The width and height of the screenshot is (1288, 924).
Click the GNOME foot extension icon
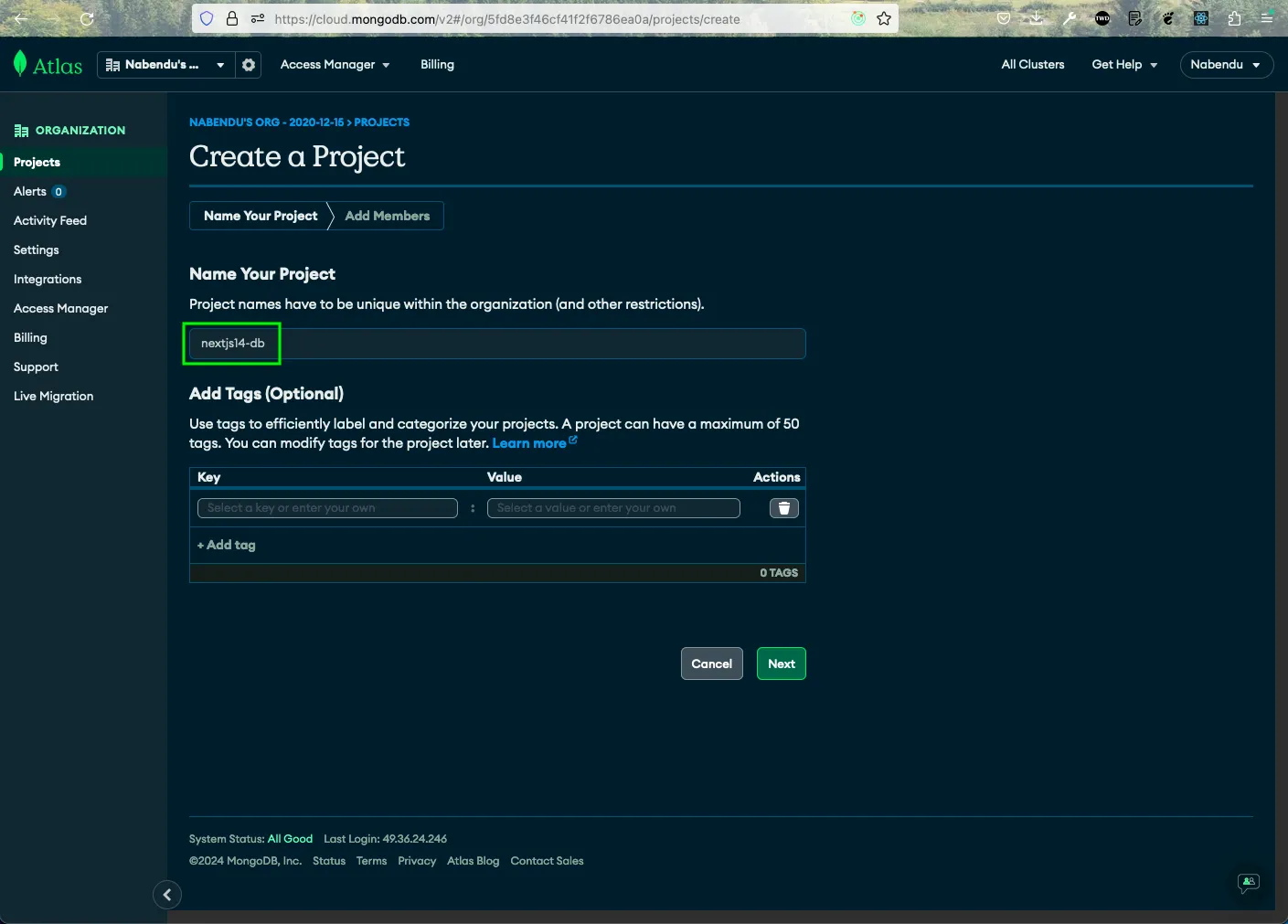[1168, 18]
